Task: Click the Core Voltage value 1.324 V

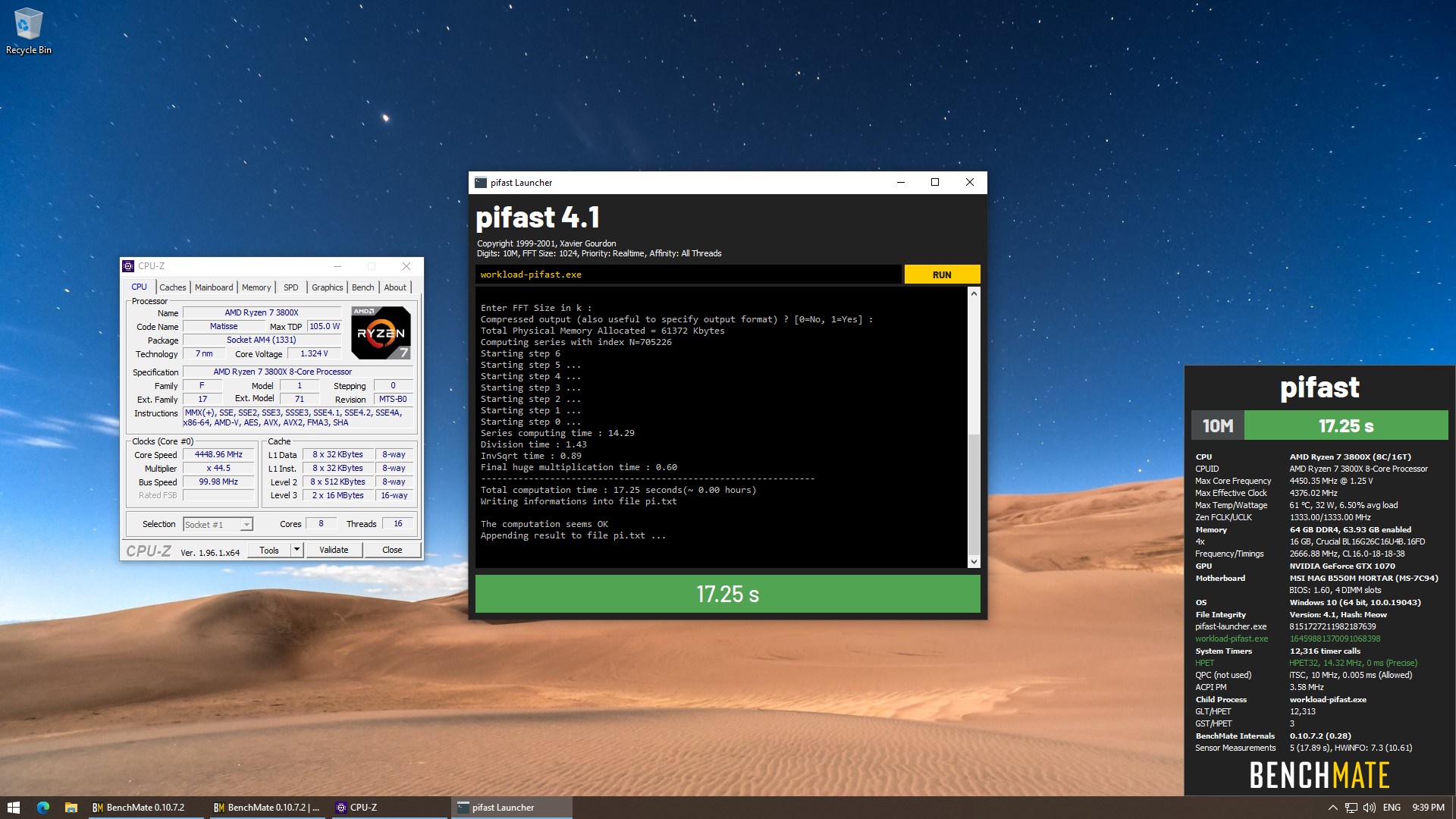Action: [x=314, y=354]
